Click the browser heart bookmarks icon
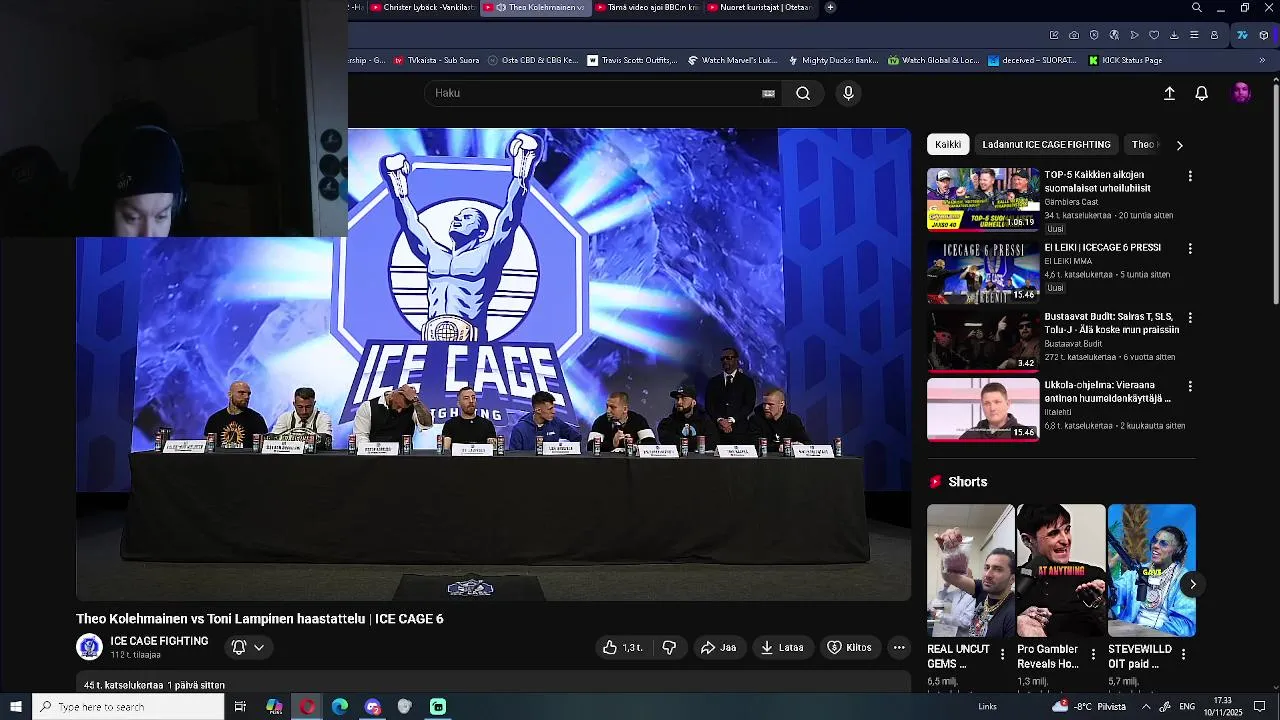This screenshot has height=720, width=1280. pos(1154,35)
